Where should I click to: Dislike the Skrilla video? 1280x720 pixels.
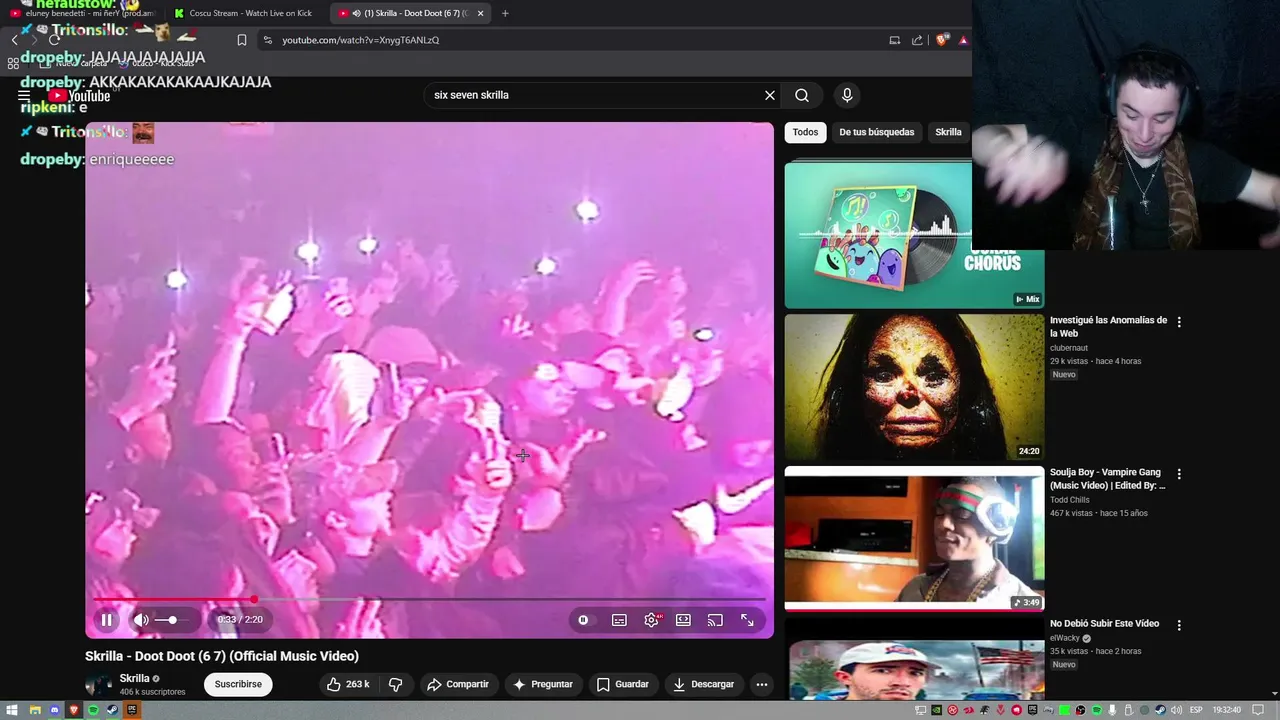point(395,684)
